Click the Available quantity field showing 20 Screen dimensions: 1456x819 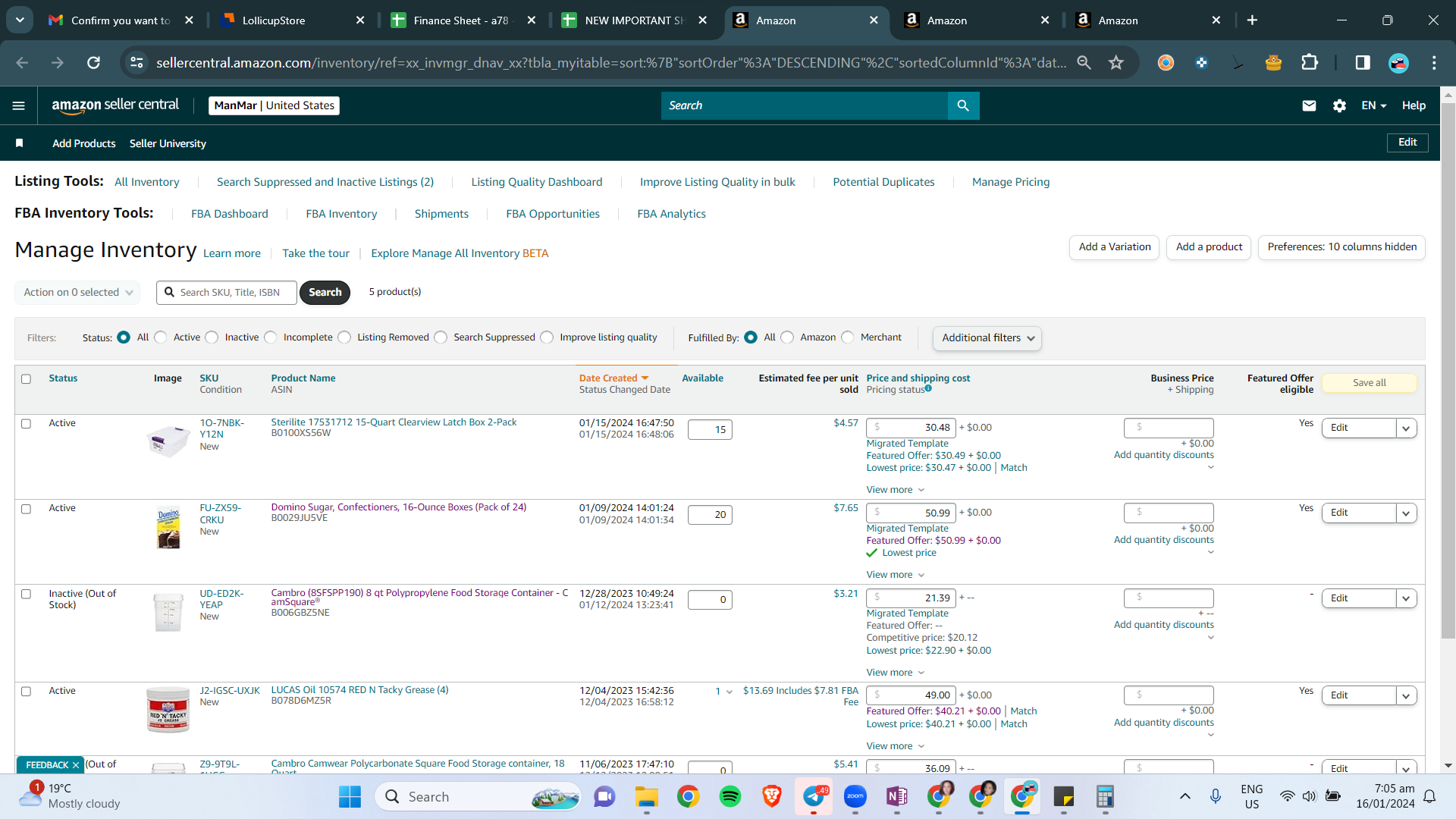(x=710, y=515)
